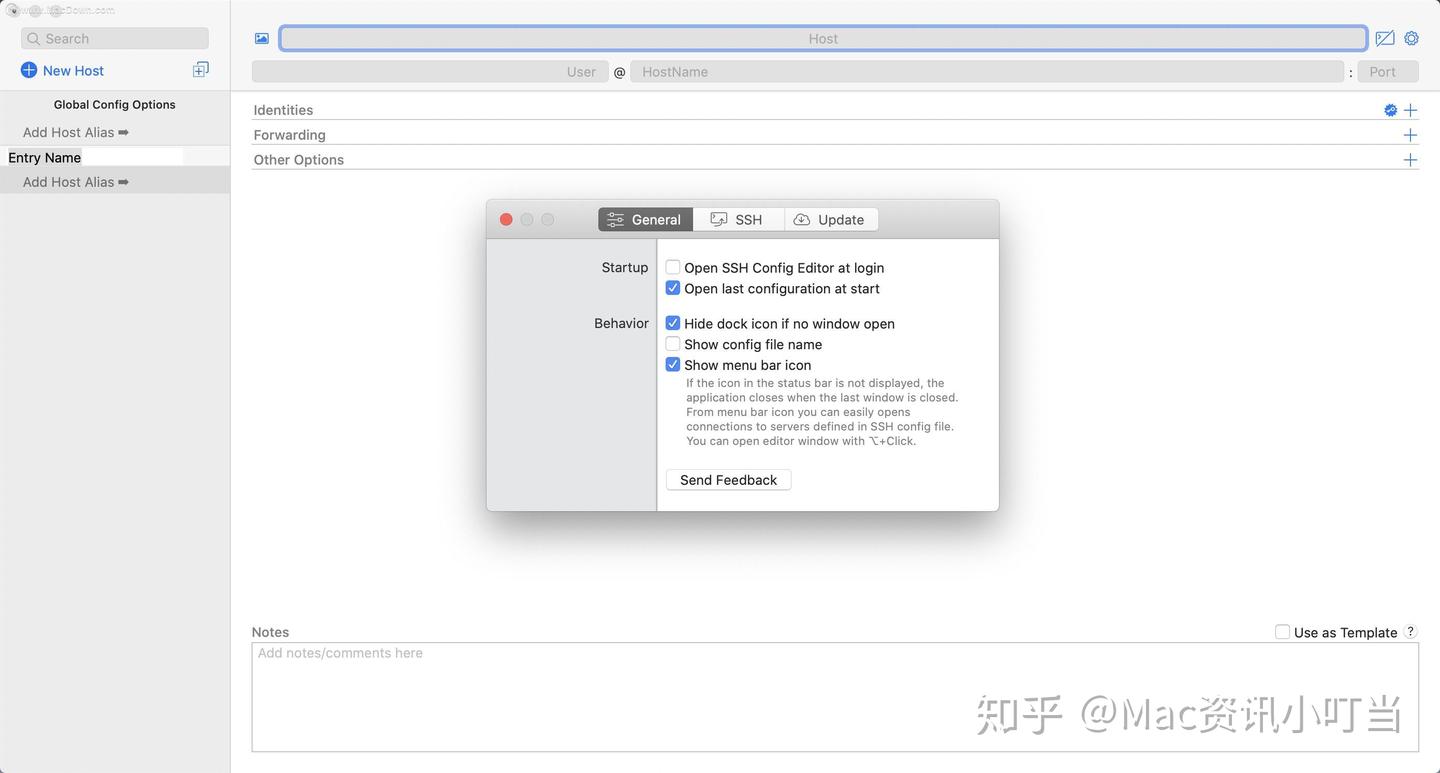Screen dimensions: 1440x773
Task: Click the duplicate host icon beside New Host
Action: pos(201,69)
